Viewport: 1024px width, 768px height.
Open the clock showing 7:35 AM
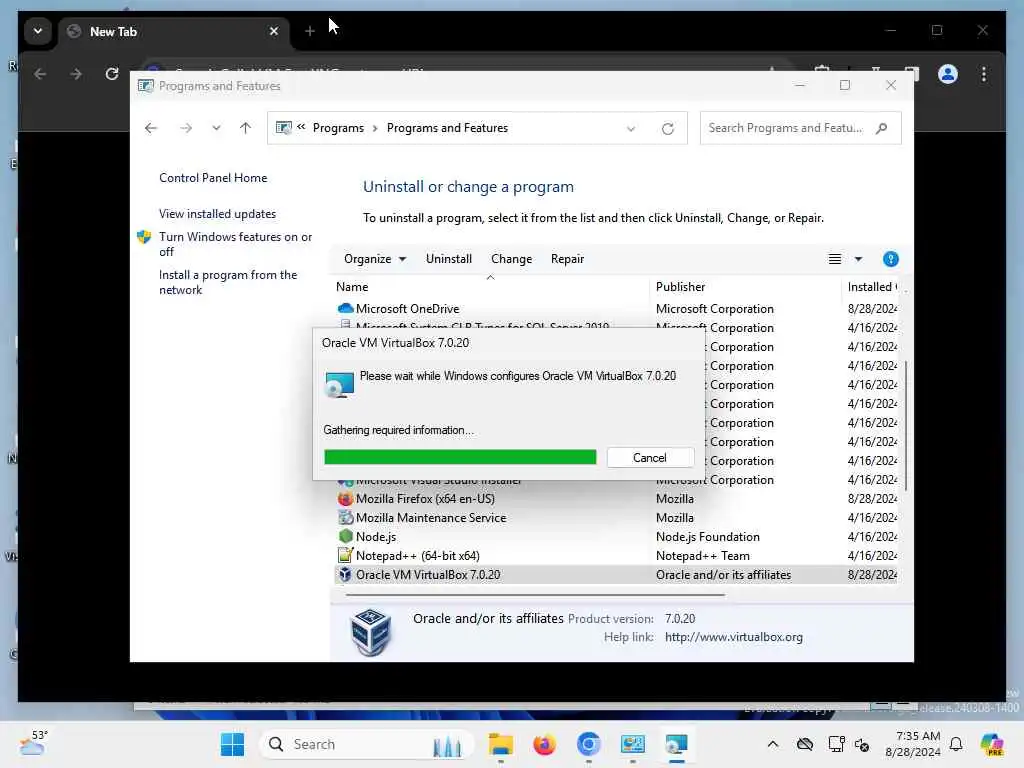click(913, 744)
